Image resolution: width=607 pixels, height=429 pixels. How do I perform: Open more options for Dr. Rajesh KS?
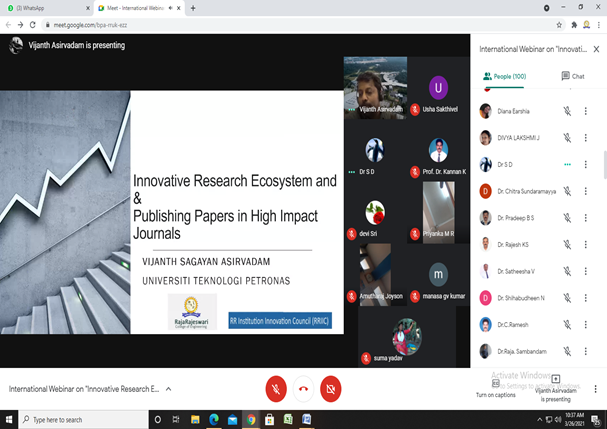pyautogui.click(x=585, y=245)
